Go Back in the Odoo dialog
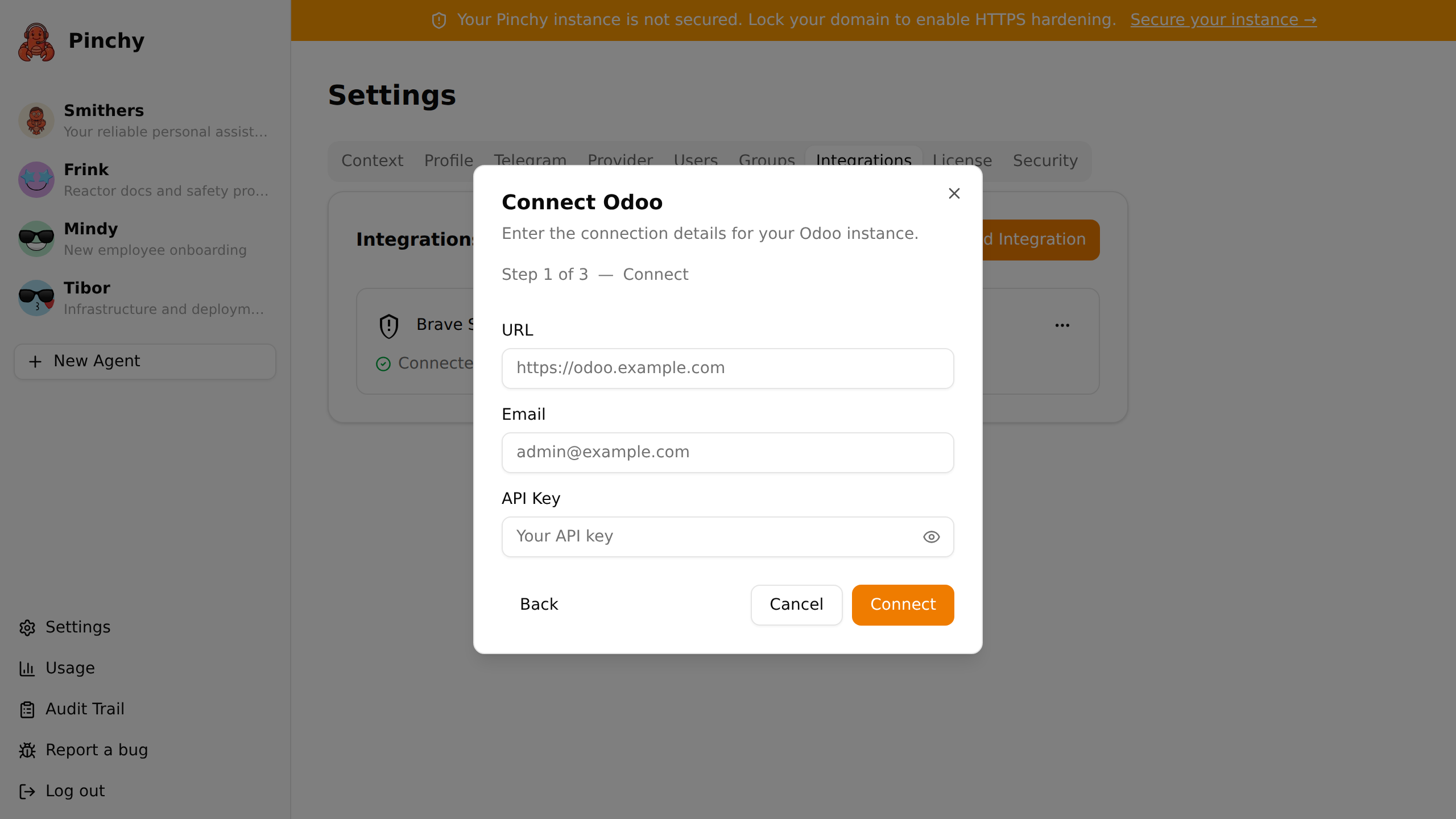 click(539, 605)
